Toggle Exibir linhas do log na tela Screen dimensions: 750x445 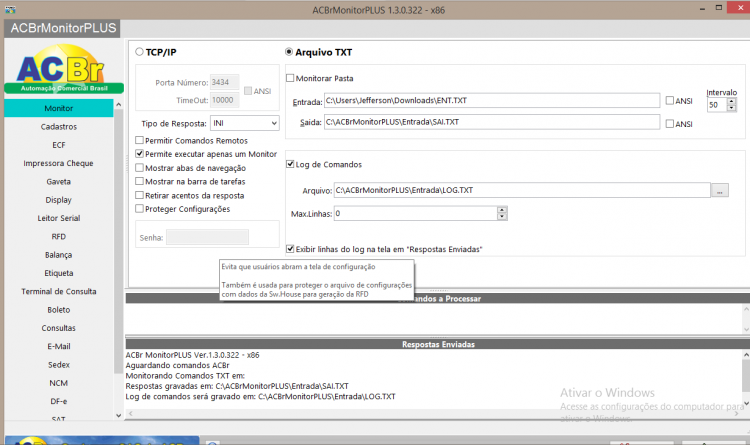tap(290, 249)
